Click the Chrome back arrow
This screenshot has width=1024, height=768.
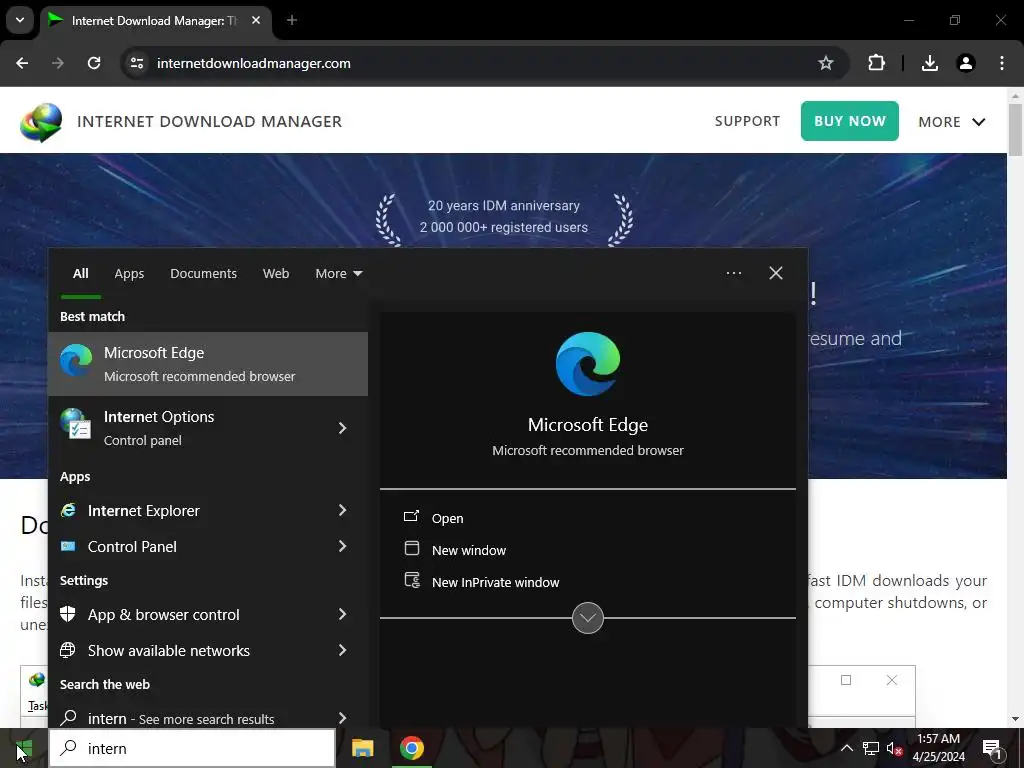(x=22, y=63)
